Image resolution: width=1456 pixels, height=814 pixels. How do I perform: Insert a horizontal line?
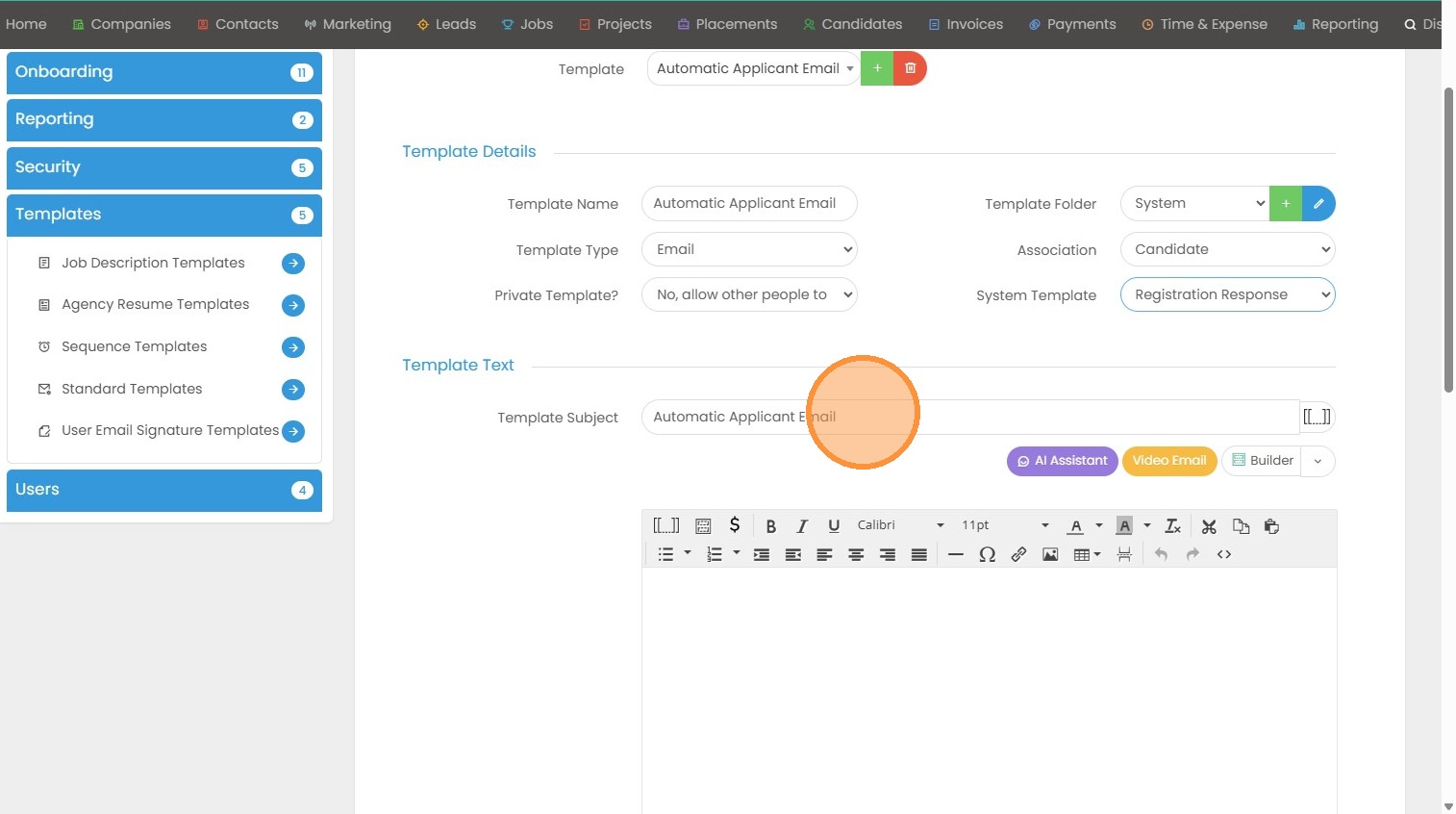click(955, 554)
